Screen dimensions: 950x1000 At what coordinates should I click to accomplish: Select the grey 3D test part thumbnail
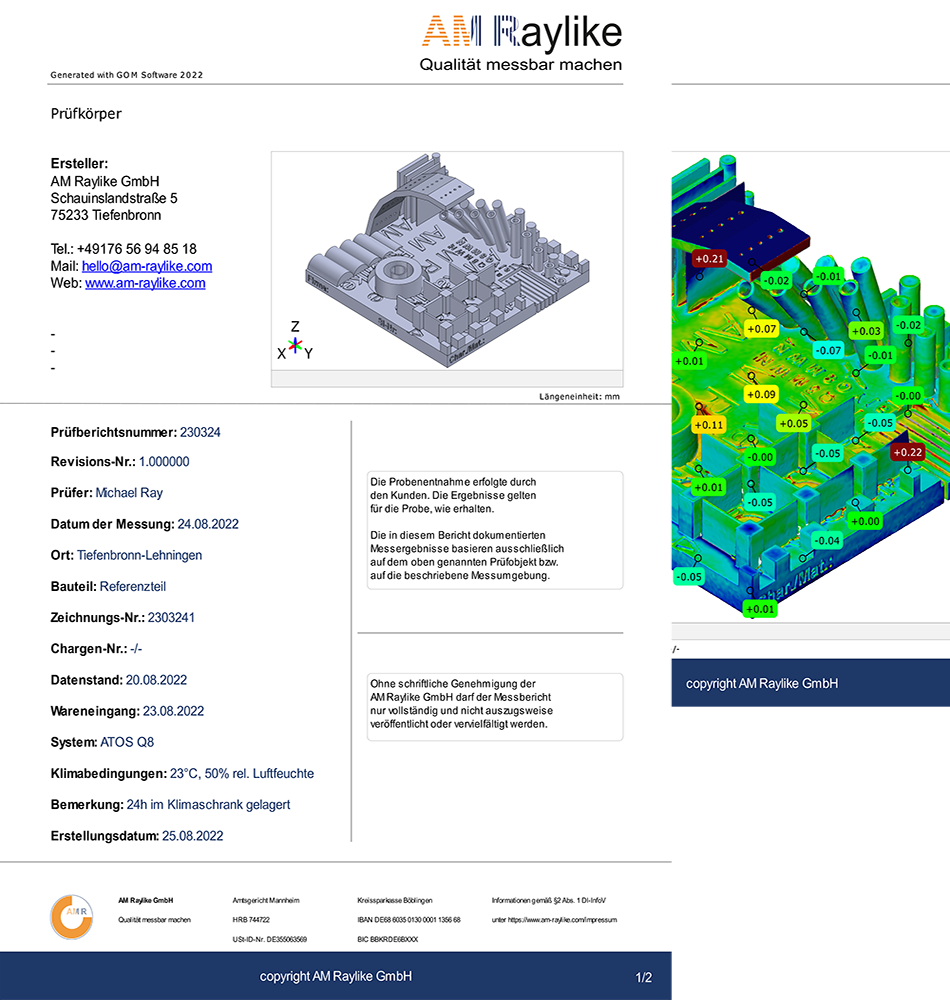[x=447, y=260]
